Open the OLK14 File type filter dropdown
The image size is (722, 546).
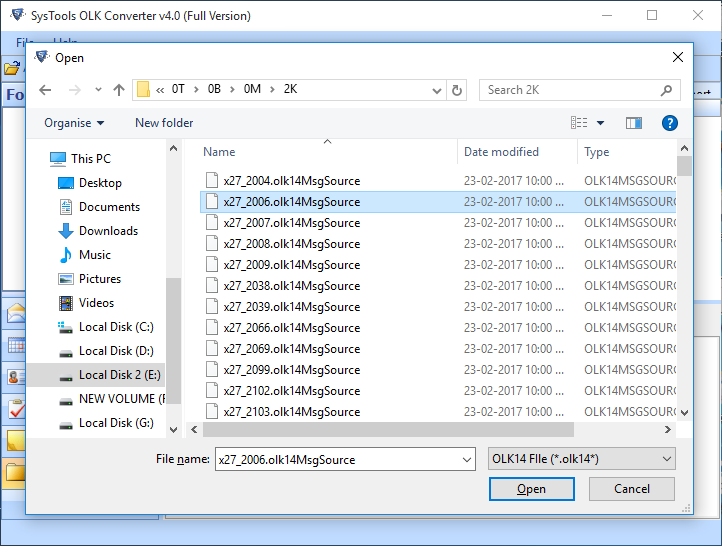point(582,459)
